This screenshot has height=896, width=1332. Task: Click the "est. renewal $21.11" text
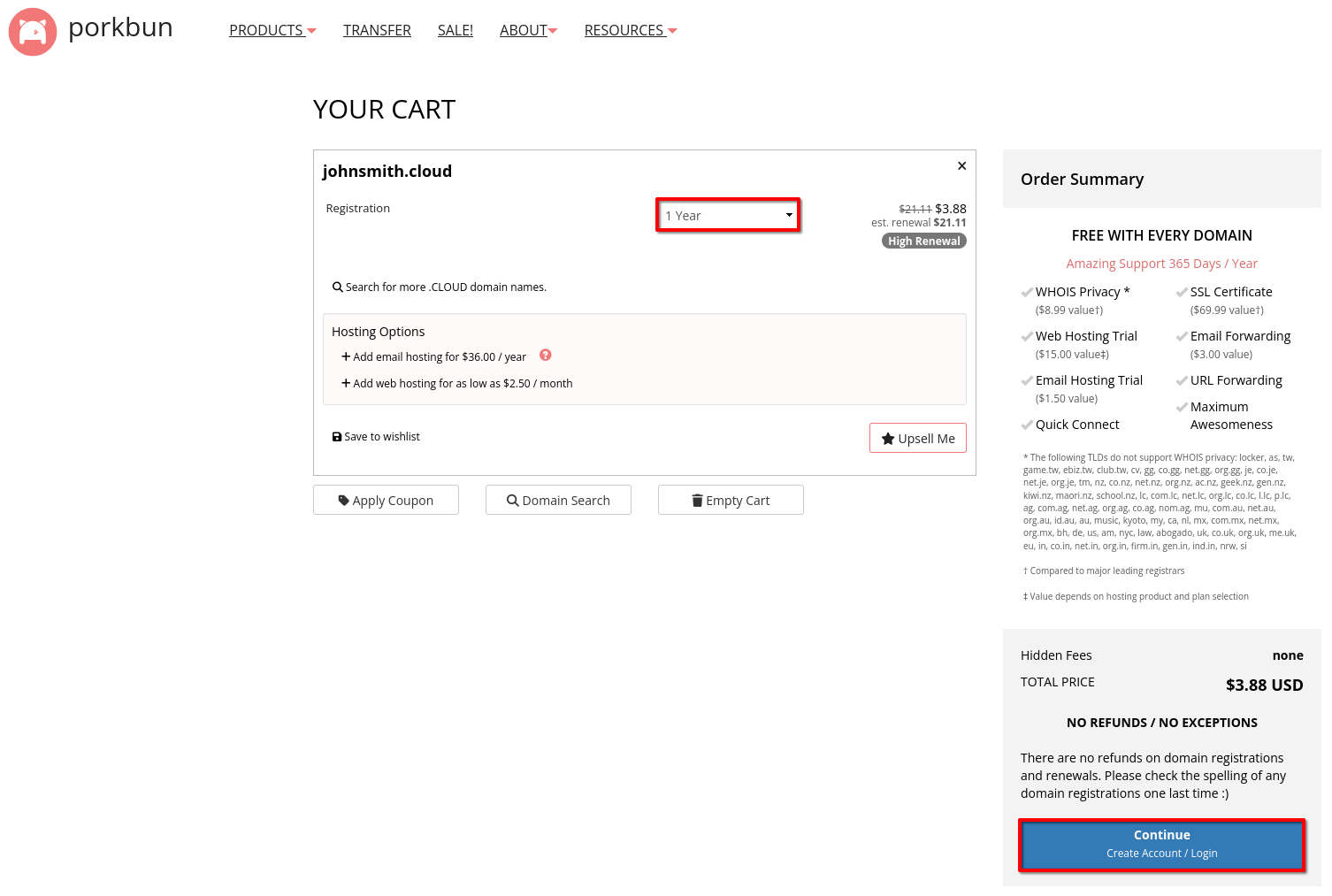[919, 223]
